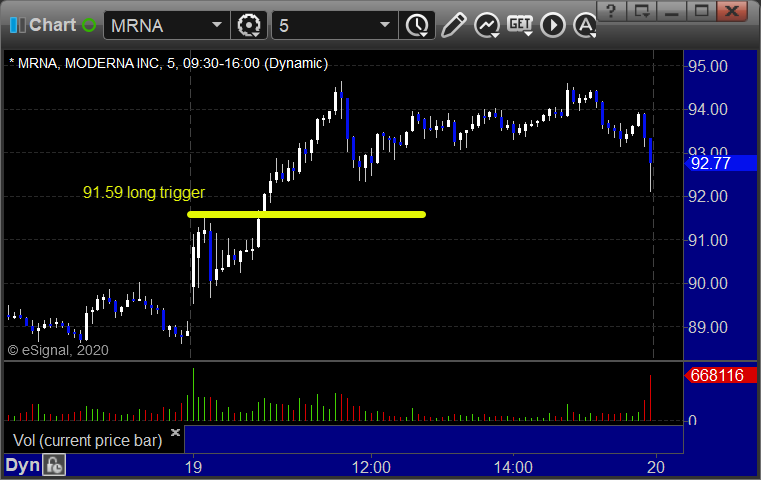The width and height of the screenshot is (761, 480).
Task: Click the 89.00 price axis label
Action: tap(708, 328)
